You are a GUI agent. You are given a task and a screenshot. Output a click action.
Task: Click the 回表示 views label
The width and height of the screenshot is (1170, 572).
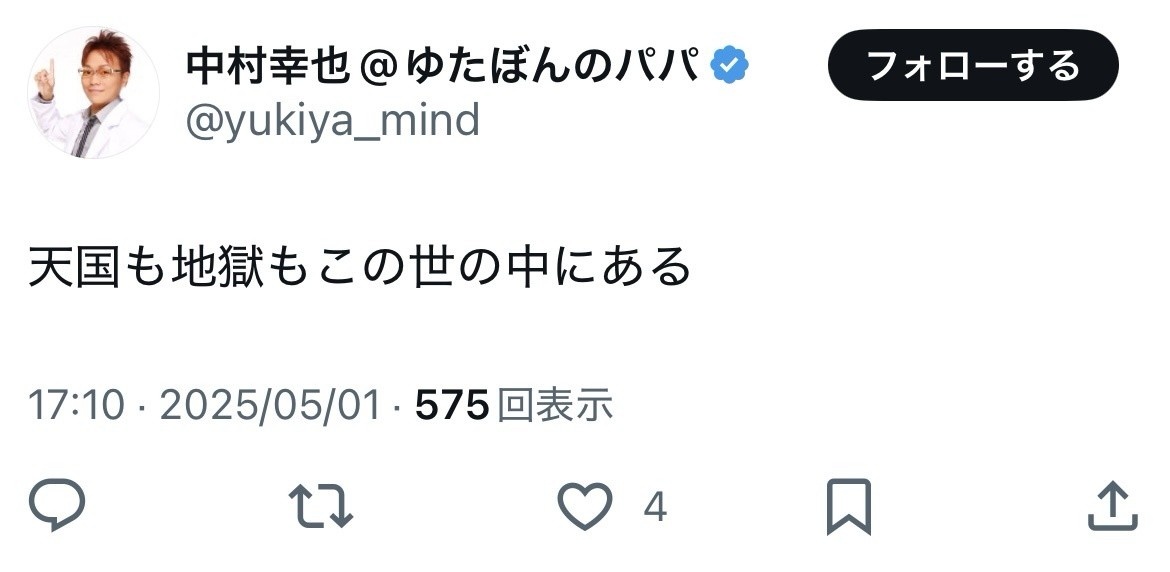tap(555, 404)
